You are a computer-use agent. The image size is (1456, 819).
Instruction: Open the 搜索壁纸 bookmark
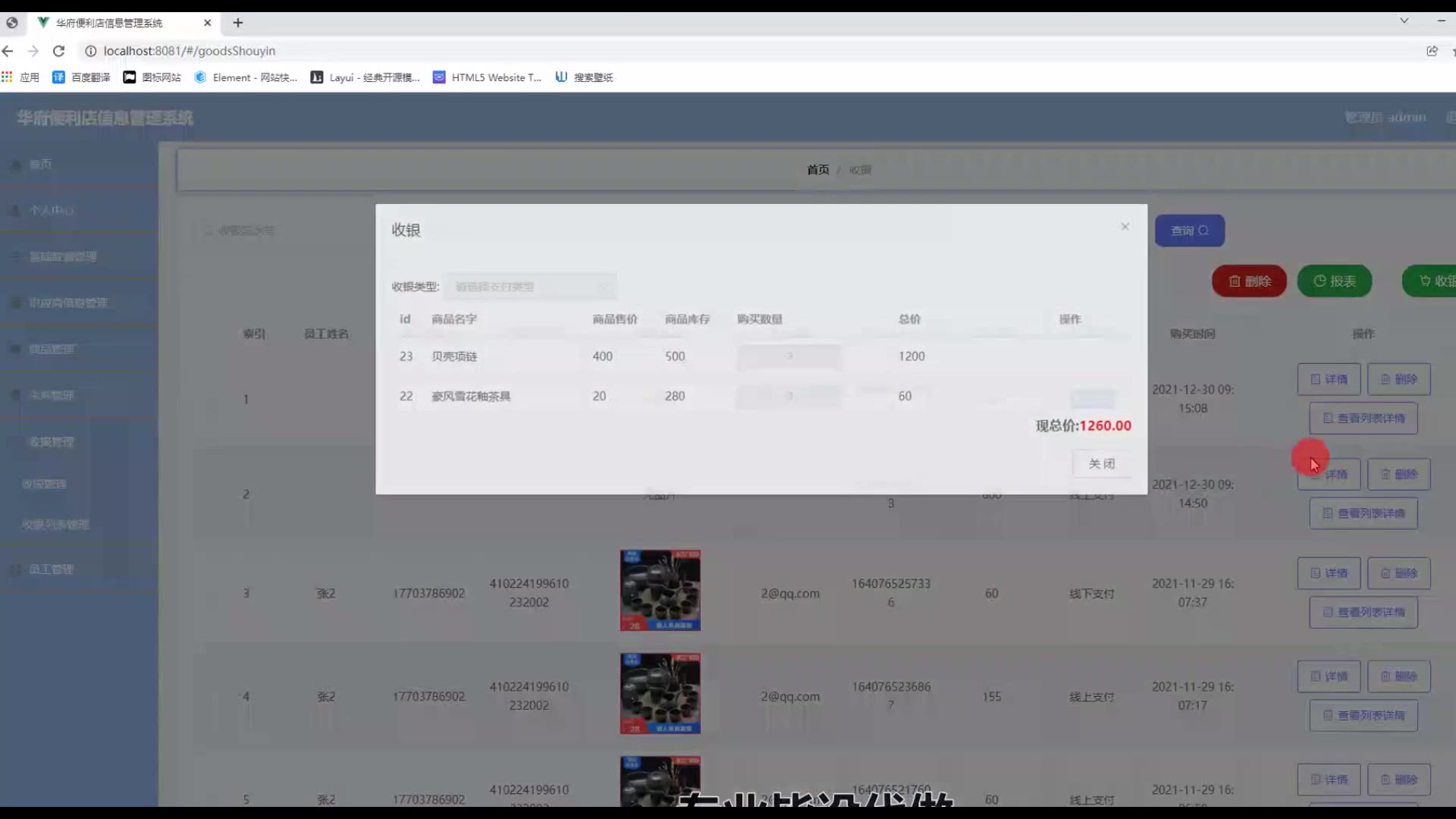pyautogui.click(x=584, y=77)
